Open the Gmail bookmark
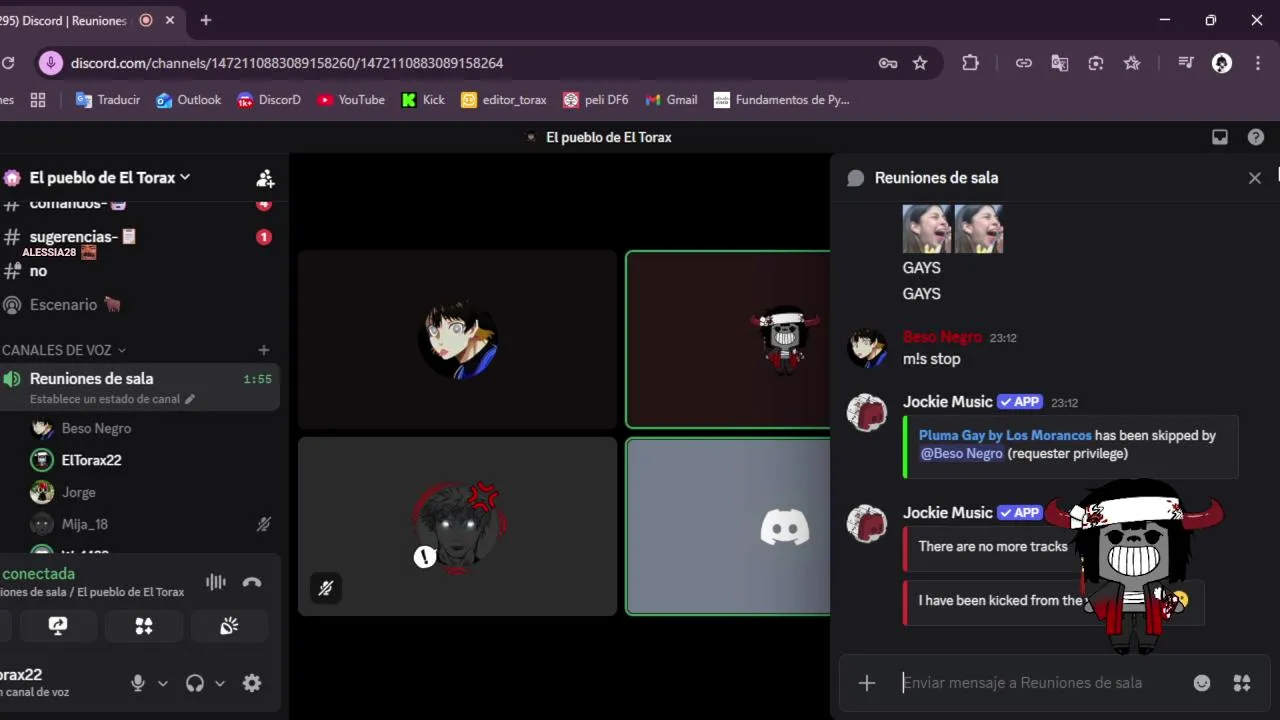Viewport: 1280px width, 720px height. click(671, 100)
